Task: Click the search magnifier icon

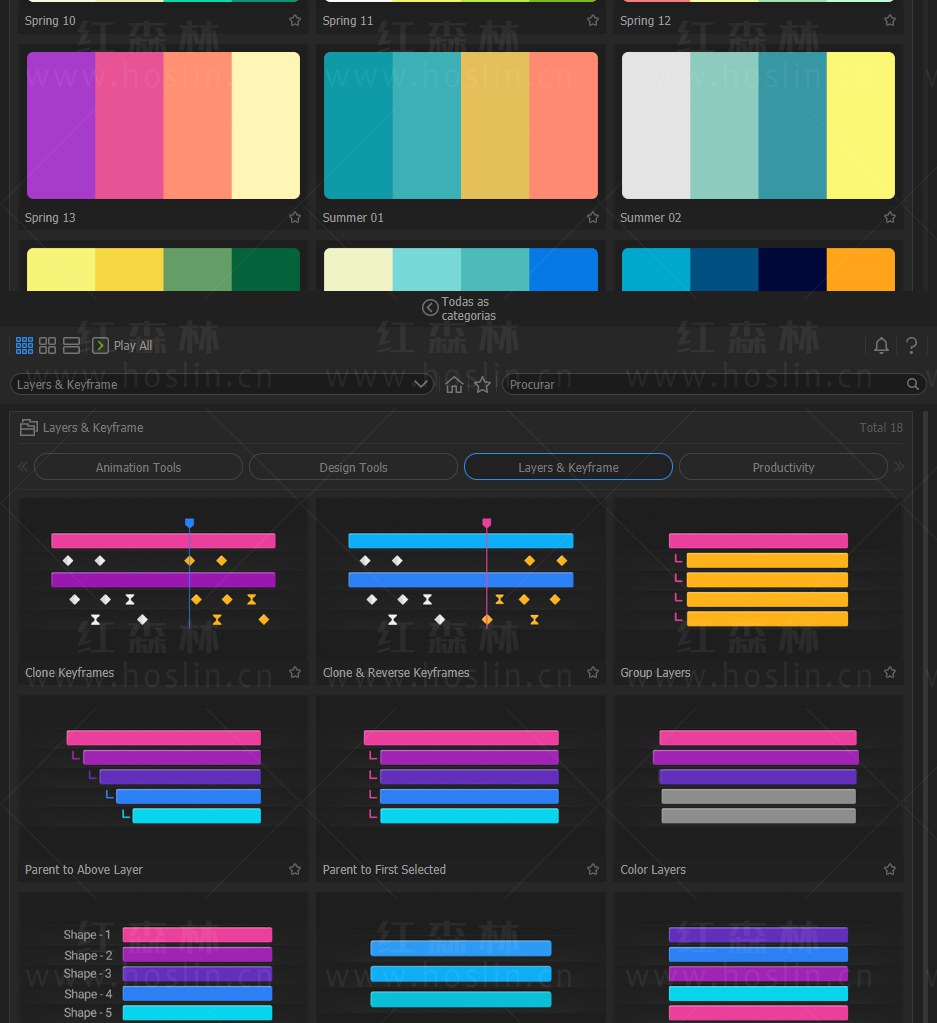Action: [x=912, y=384]
